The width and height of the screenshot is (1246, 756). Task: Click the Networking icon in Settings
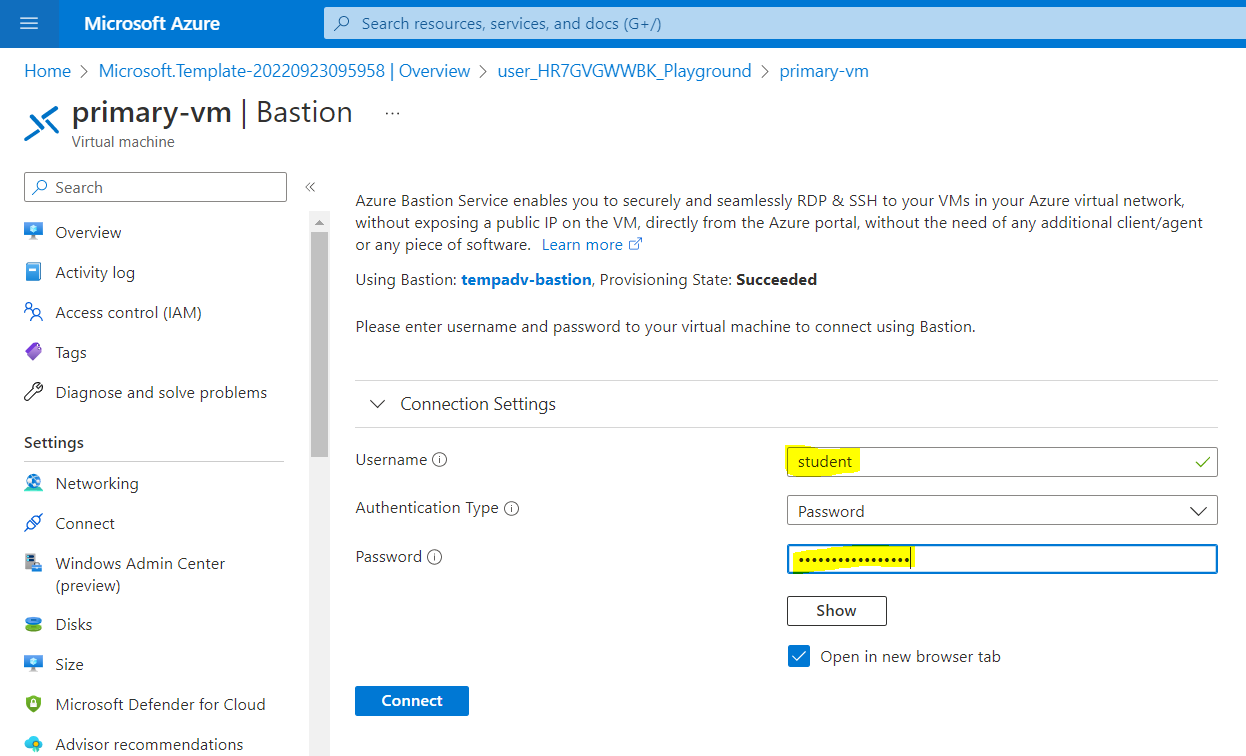coord(34,484)
